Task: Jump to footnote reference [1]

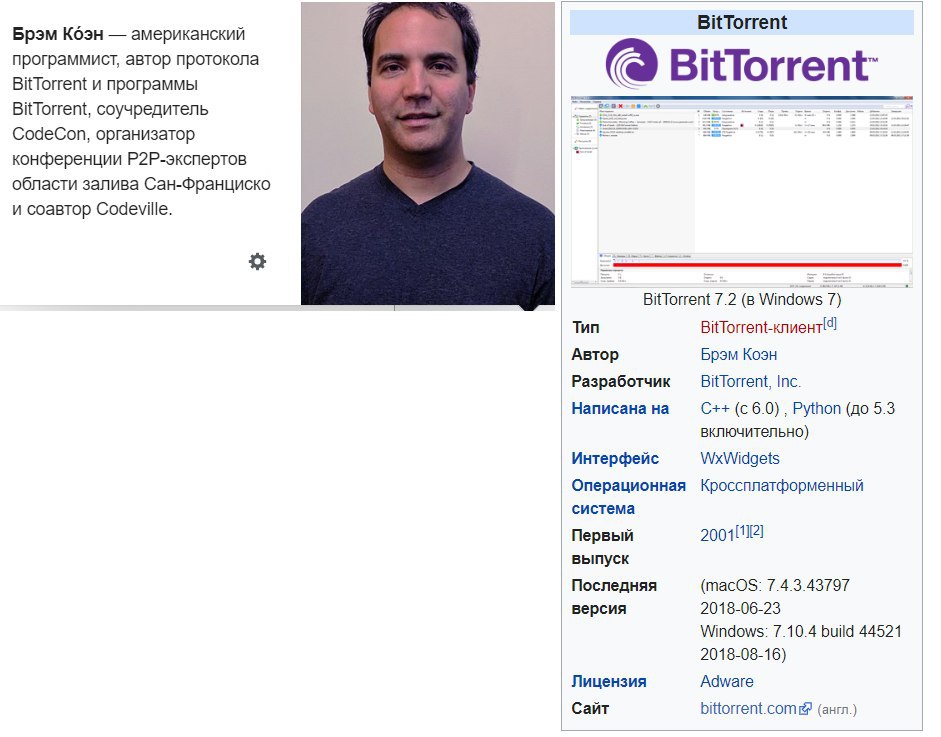Action: pyautogui.click(x=742, y=531)
